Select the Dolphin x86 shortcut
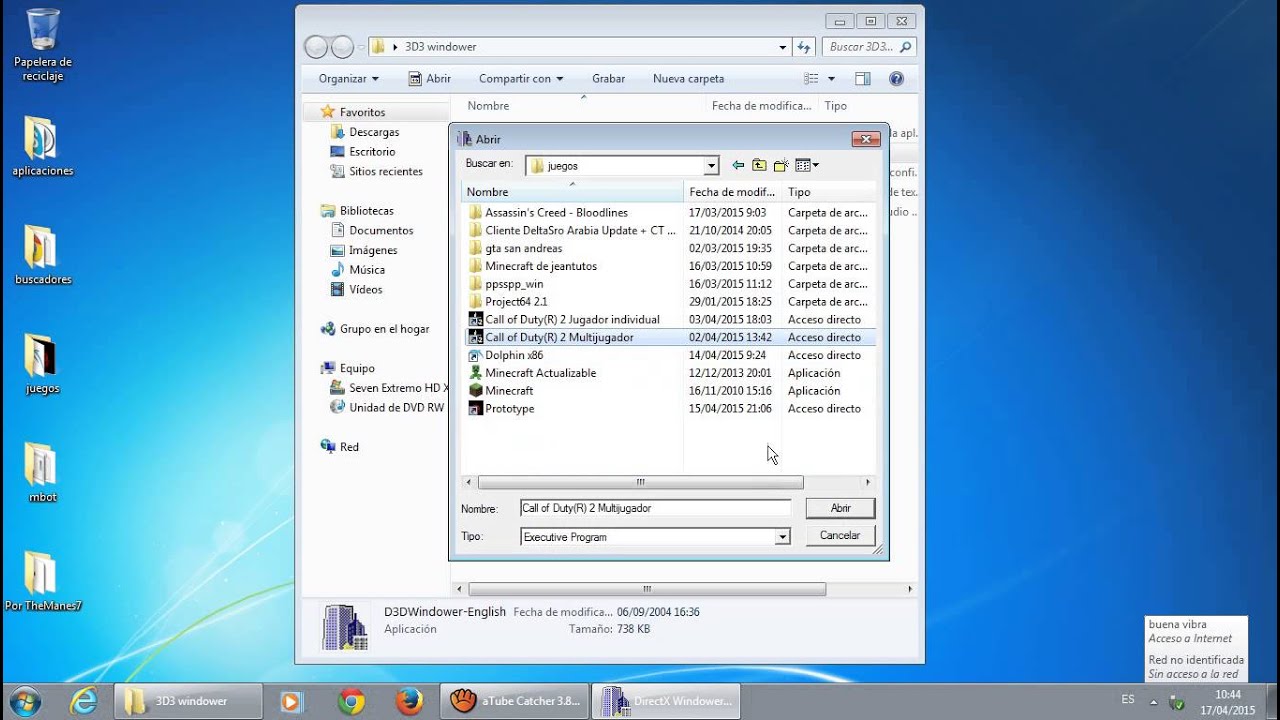 514,355
